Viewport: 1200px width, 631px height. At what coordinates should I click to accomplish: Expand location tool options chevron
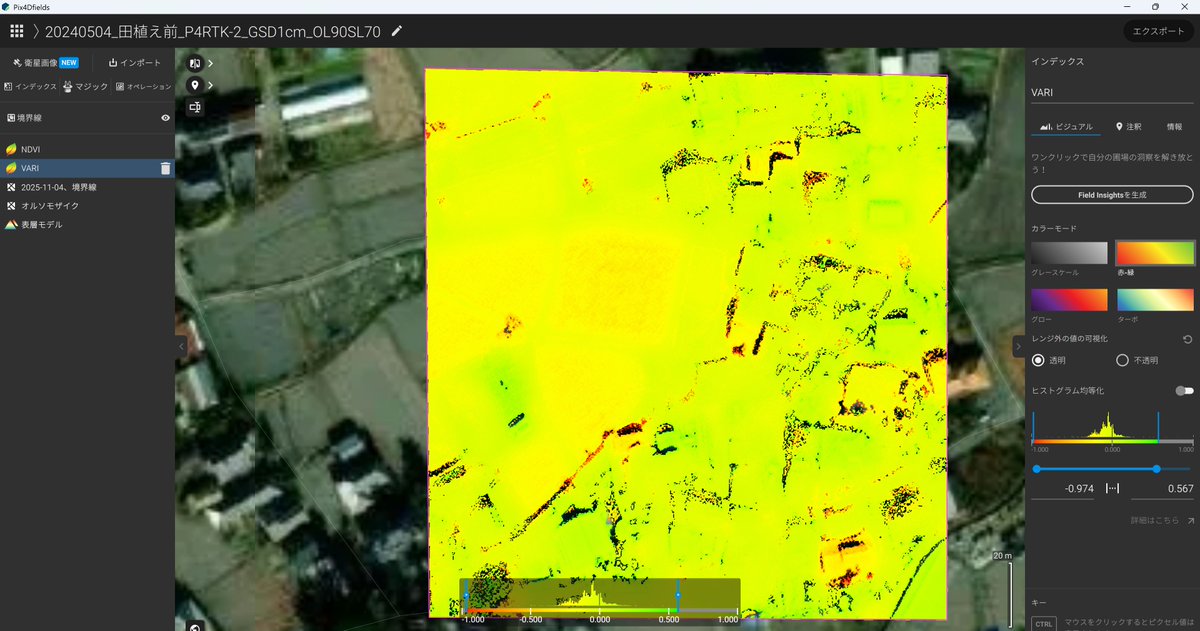tap(210, 85)
